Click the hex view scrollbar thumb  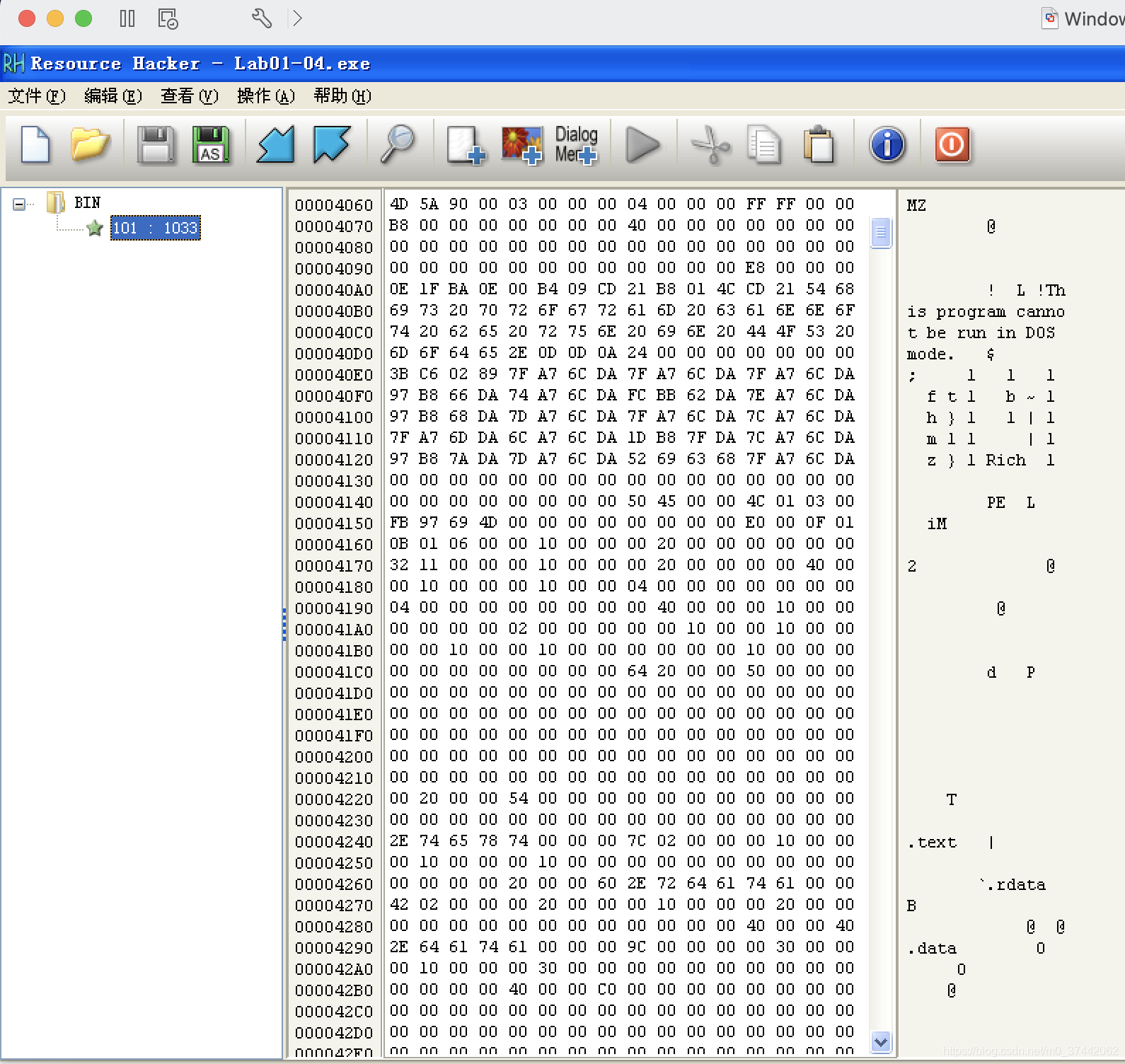pos(881,233)
